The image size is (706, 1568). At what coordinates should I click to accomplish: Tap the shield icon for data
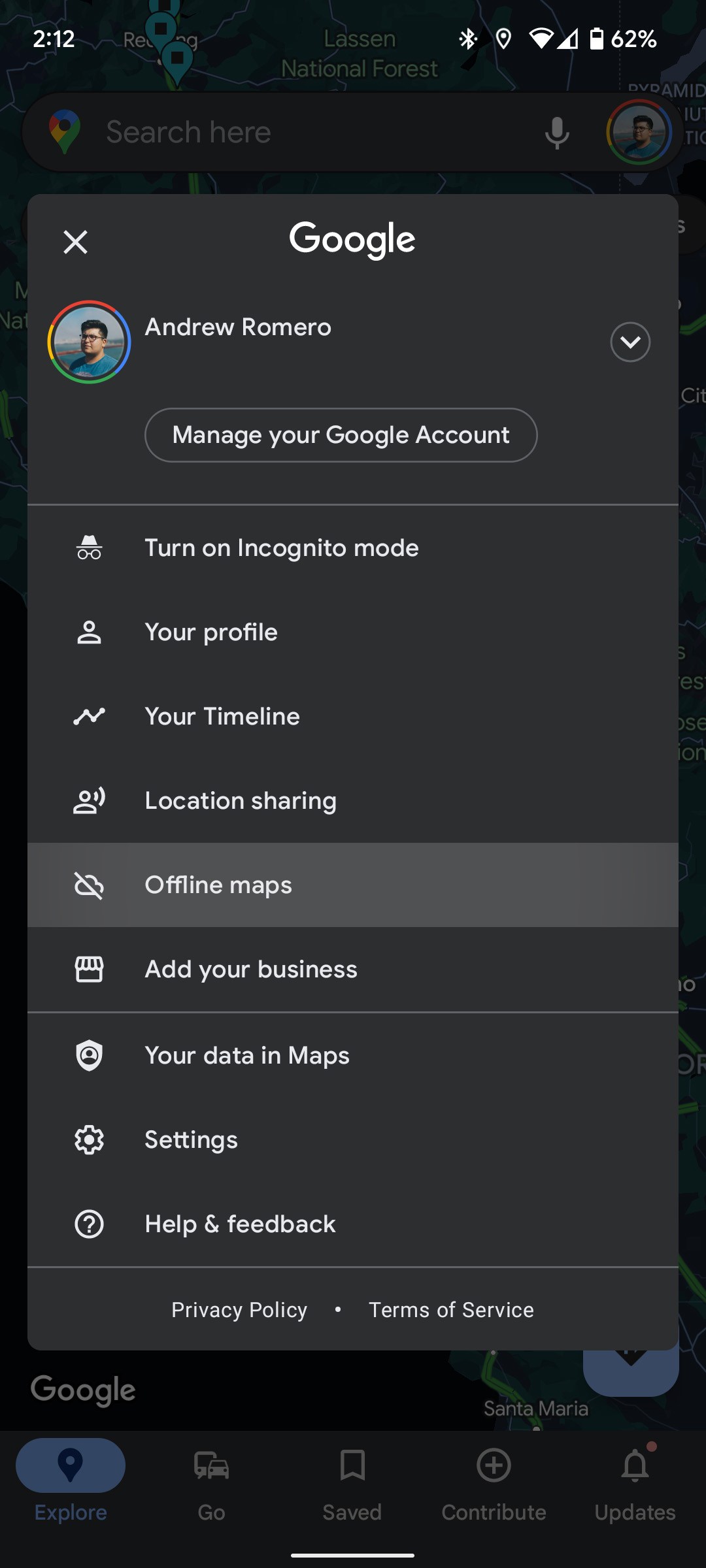coord(89,1056)
